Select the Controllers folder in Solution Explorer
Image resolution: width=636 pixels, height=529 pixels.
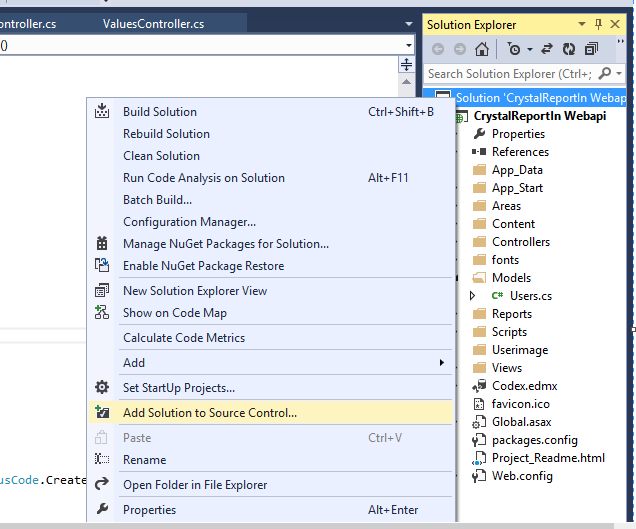coord(520,242)
